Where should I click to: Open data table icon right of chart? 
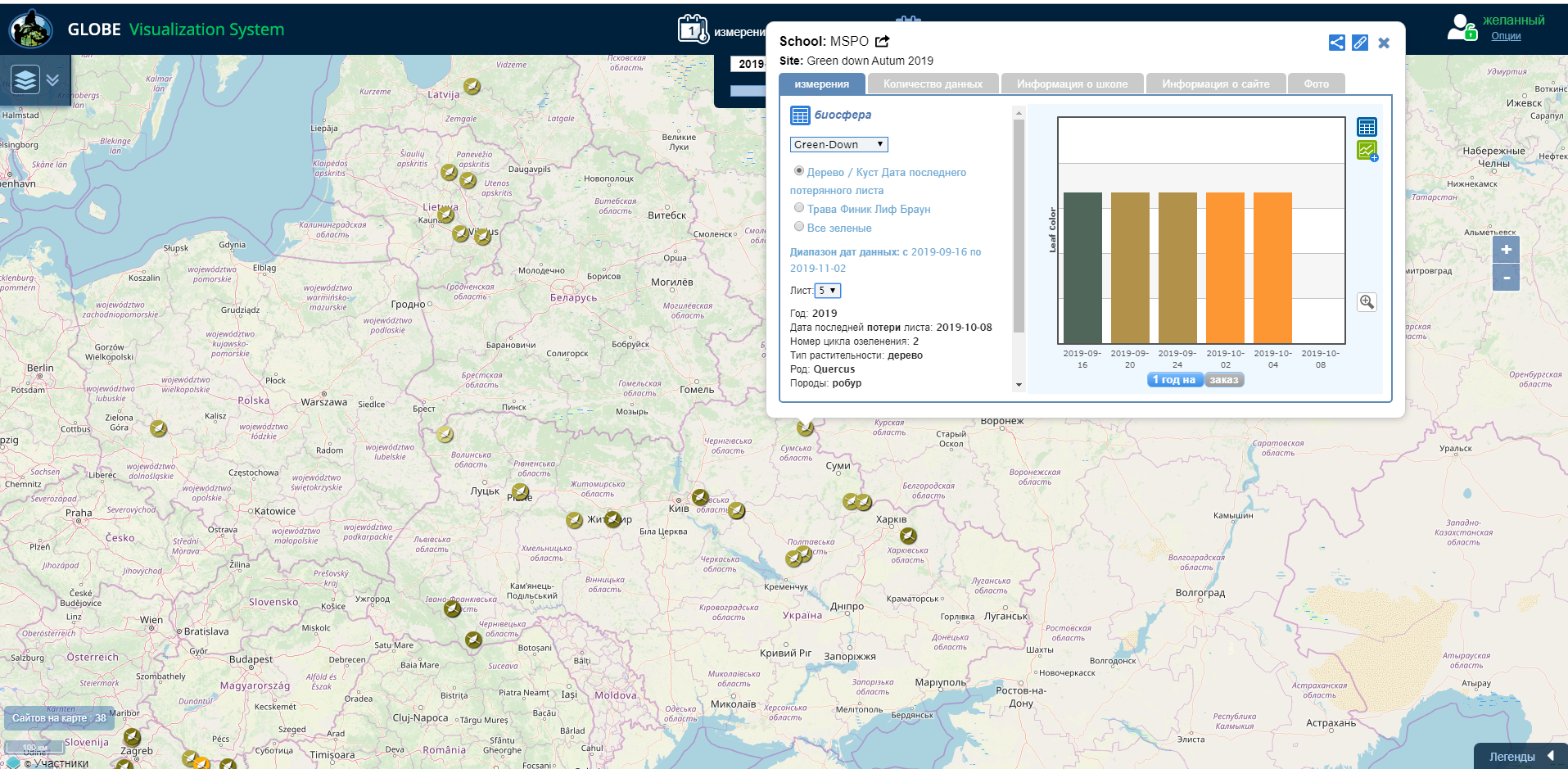(x=1367, y=127)
